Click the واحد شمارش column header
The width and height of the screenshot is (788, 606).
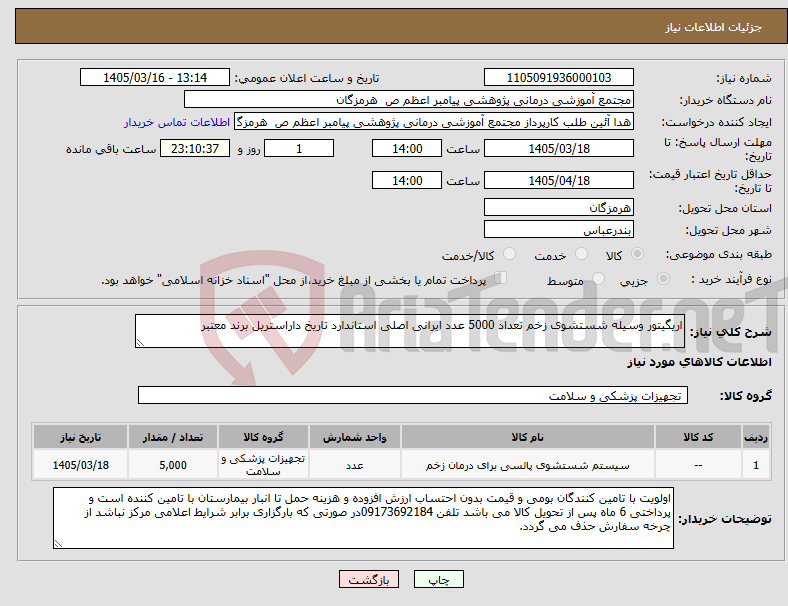click(x=355, y=437)
